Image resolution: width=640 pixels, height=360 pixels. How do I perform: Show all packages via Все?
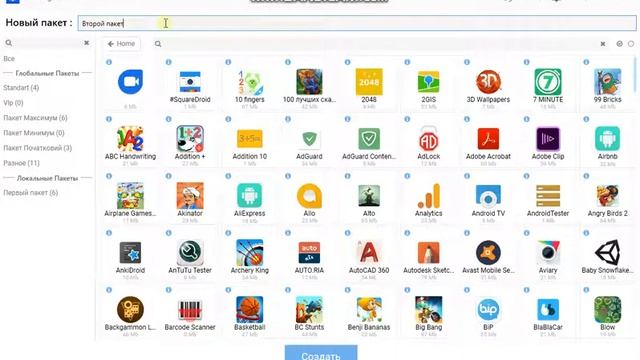(x=9, y=59)
